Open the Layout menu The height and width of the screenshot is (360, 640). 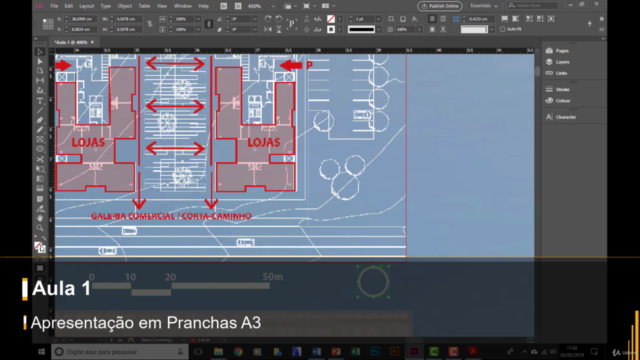pos(87,6)
